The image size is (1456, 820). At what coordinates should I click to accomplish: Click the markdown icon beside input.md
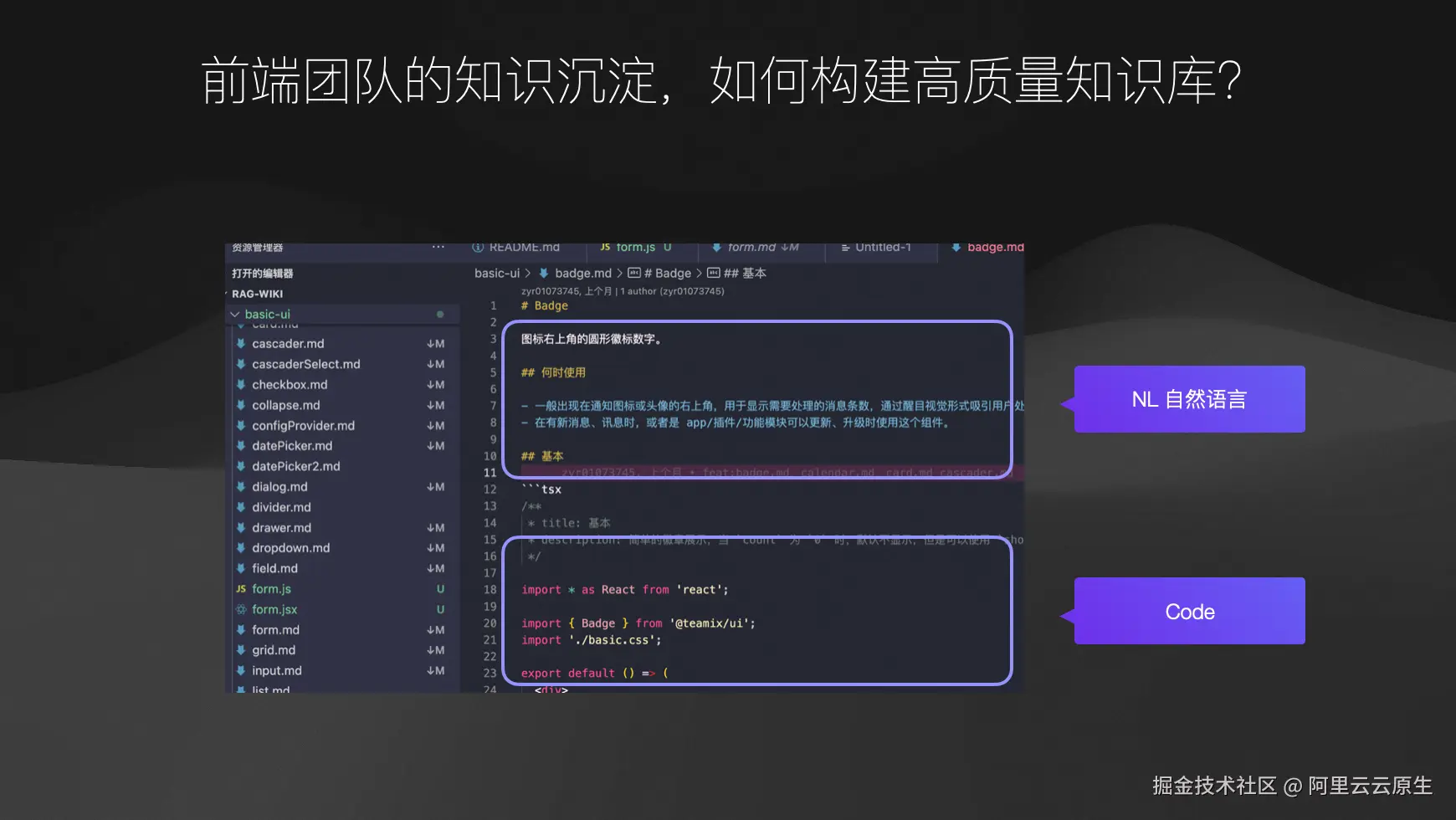241,670
